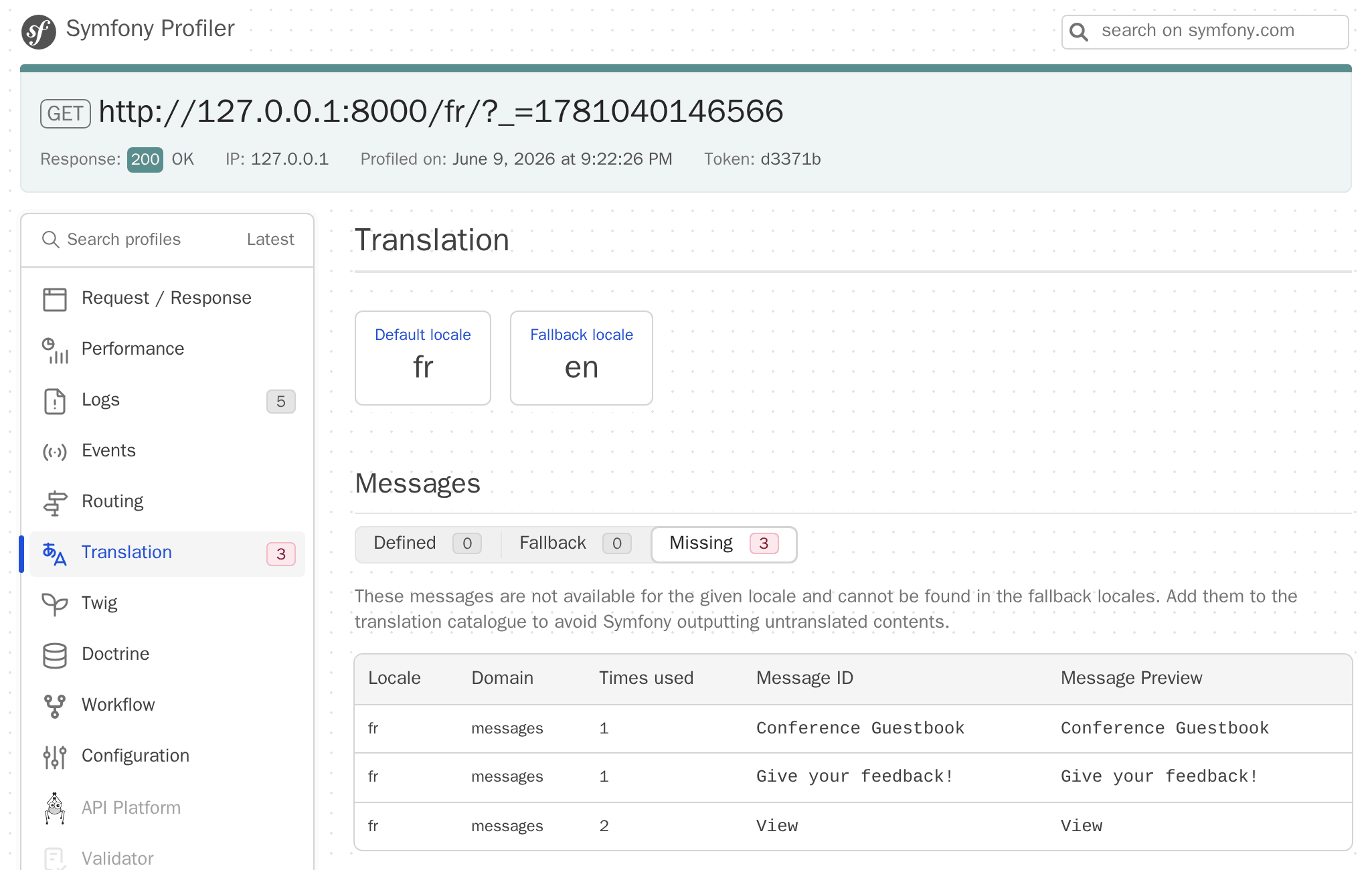This screenshot has height=870, width=1372.
Task: Click Message Preview 'View' cell
Action: click(1082, 826)
